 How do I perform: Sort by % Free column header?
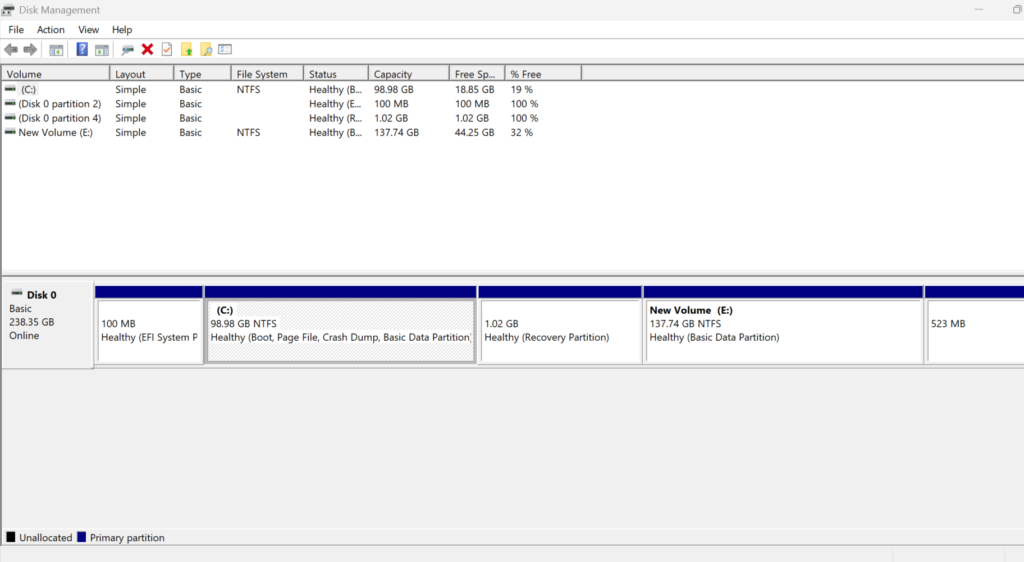coord(543,74)
